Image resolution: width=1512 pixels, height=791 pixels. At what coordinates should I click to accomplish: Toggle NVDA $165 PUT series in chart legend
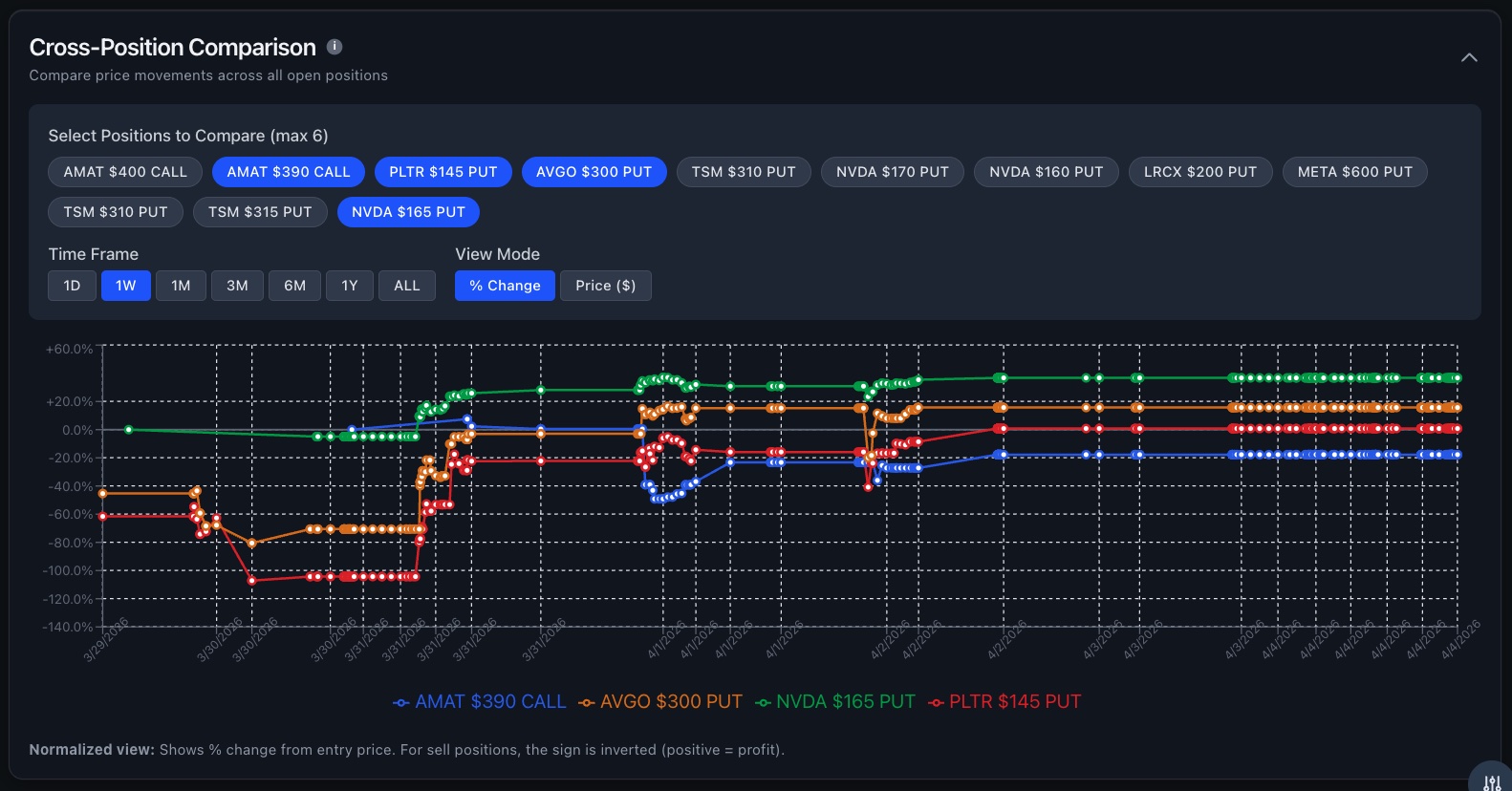tap(835, 702)
